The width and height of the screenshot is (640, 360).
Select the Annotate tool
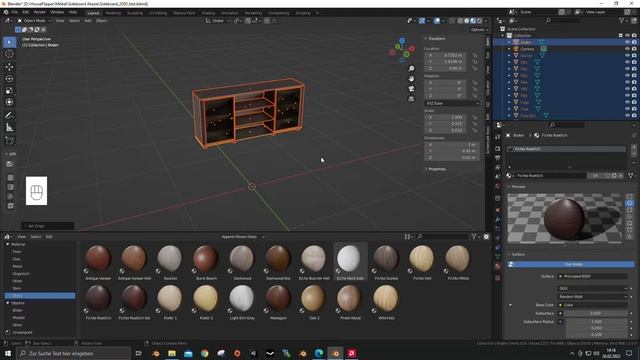point(9,116)
